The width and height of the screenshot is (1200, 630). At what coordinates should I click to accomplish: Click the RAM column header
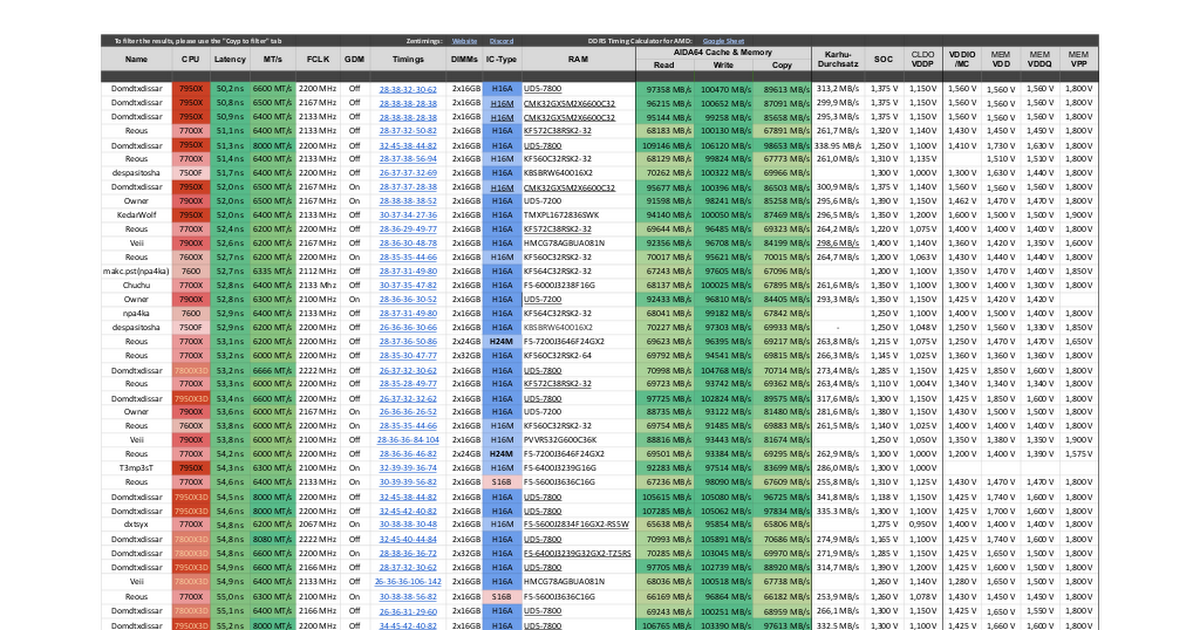pos(578,59)
